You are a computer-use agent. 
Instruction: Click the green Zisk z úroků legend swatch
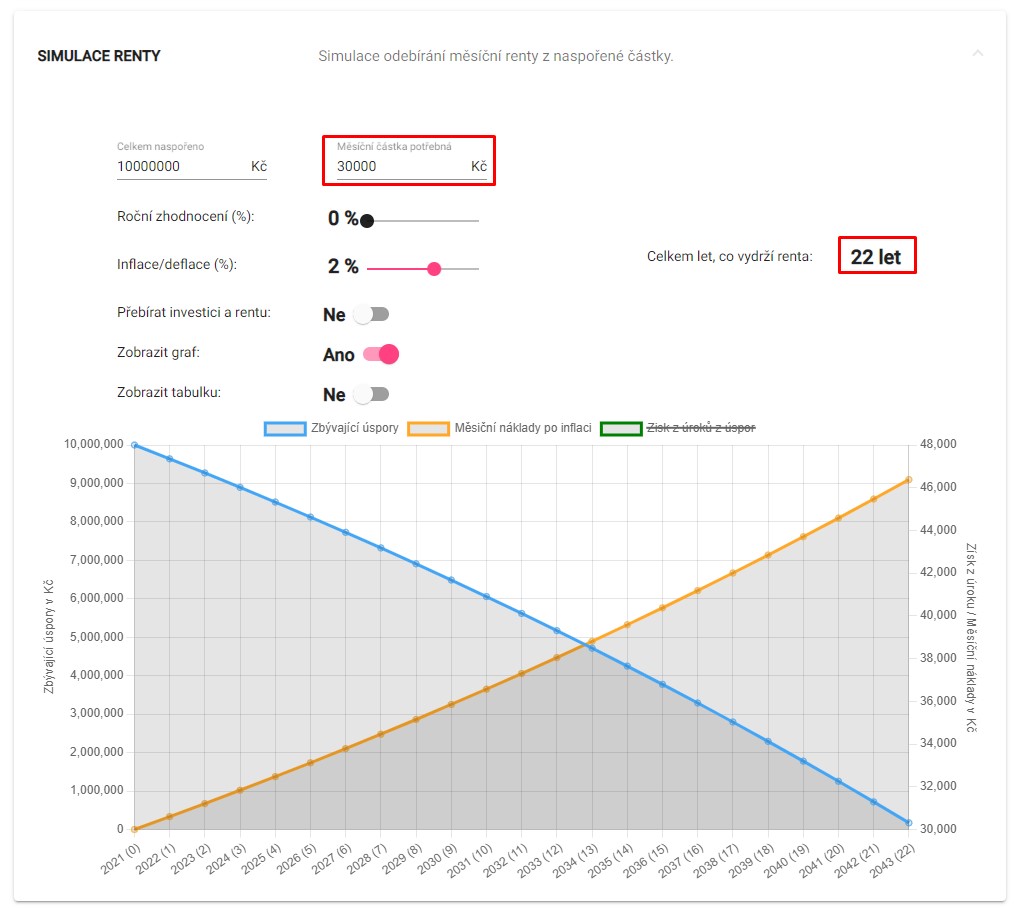620,428
